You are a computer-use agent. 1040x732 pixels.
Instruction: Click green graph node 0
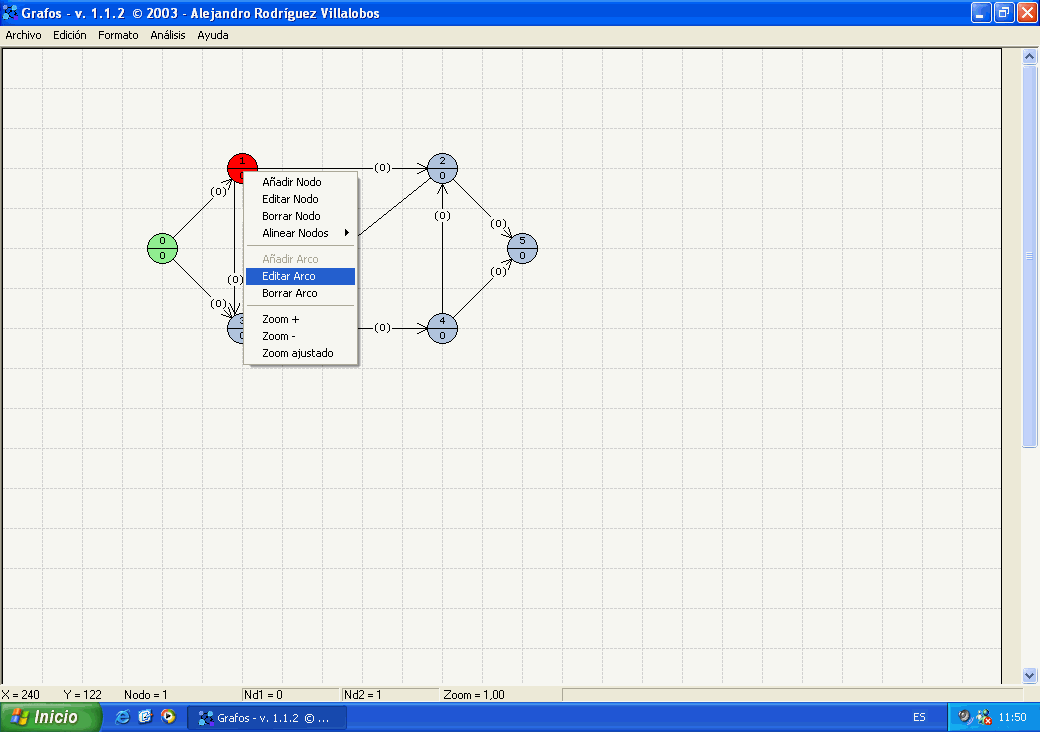tap(162, 248)
